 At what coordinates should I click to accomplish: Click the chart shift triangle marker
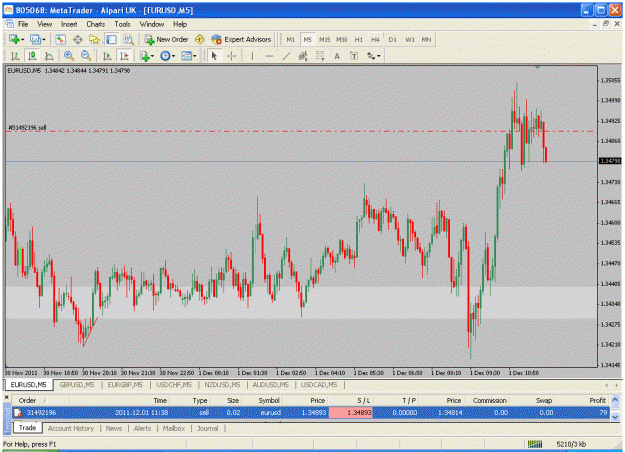click(x=537, y=67)
